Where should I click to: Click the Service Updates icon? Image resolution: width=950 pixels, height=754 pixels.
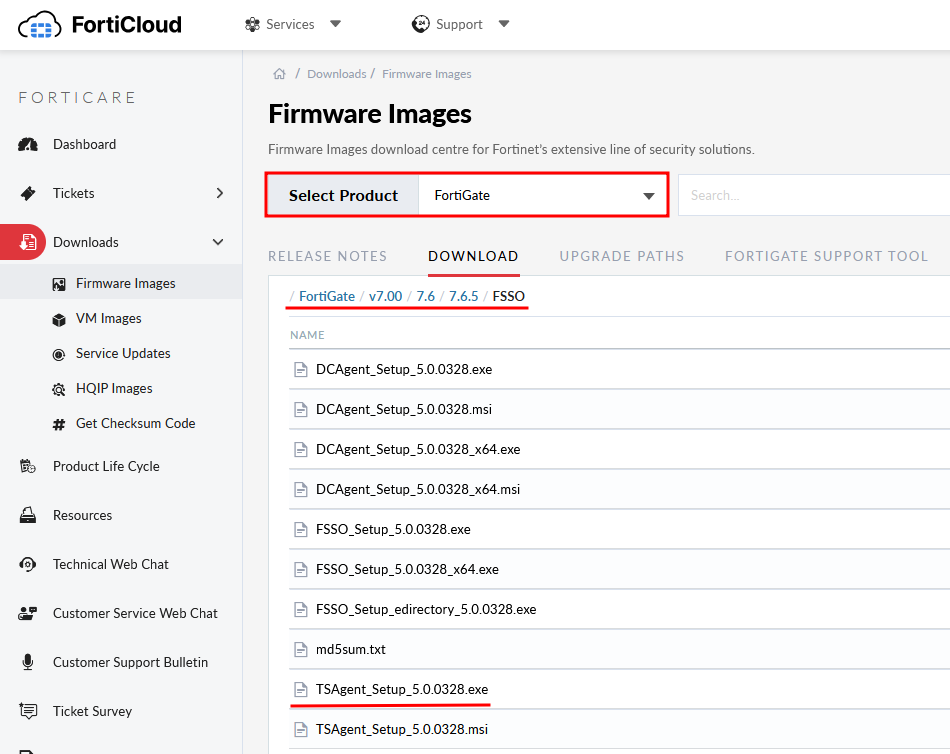[x=58, y=354]
